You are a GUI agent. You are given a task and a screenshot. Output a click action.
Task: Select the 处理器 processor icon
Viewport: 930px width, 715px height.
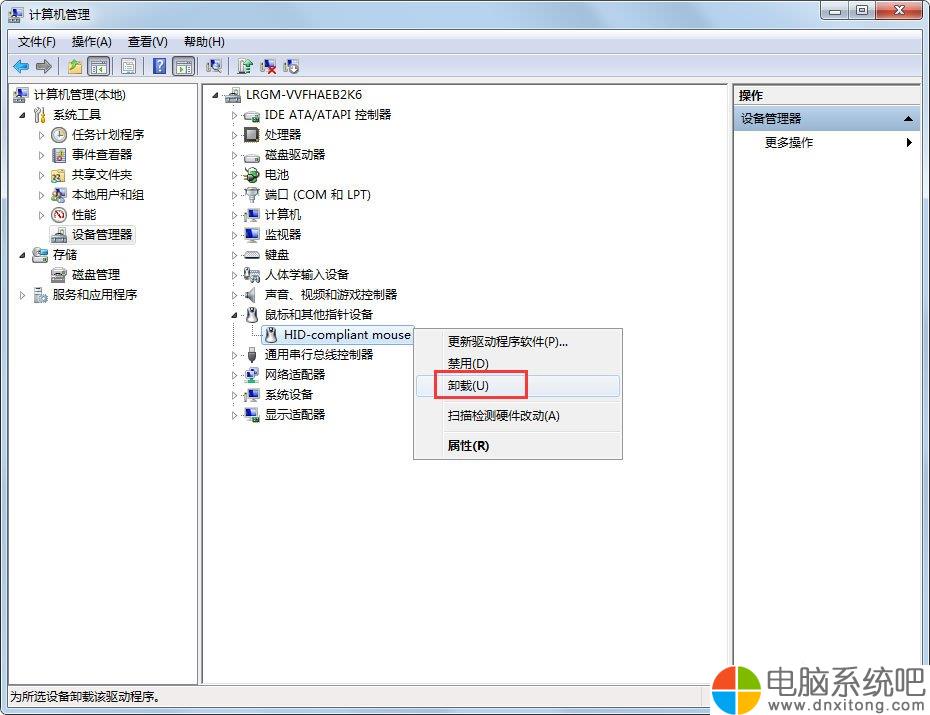[251, 135]
